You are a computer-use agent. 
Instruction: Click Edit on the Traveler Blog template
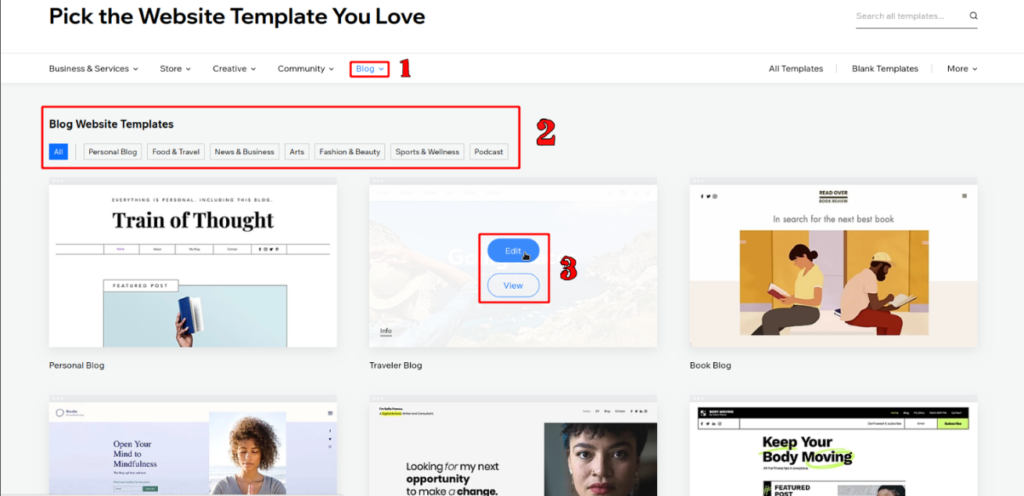[x=513, y=251]
